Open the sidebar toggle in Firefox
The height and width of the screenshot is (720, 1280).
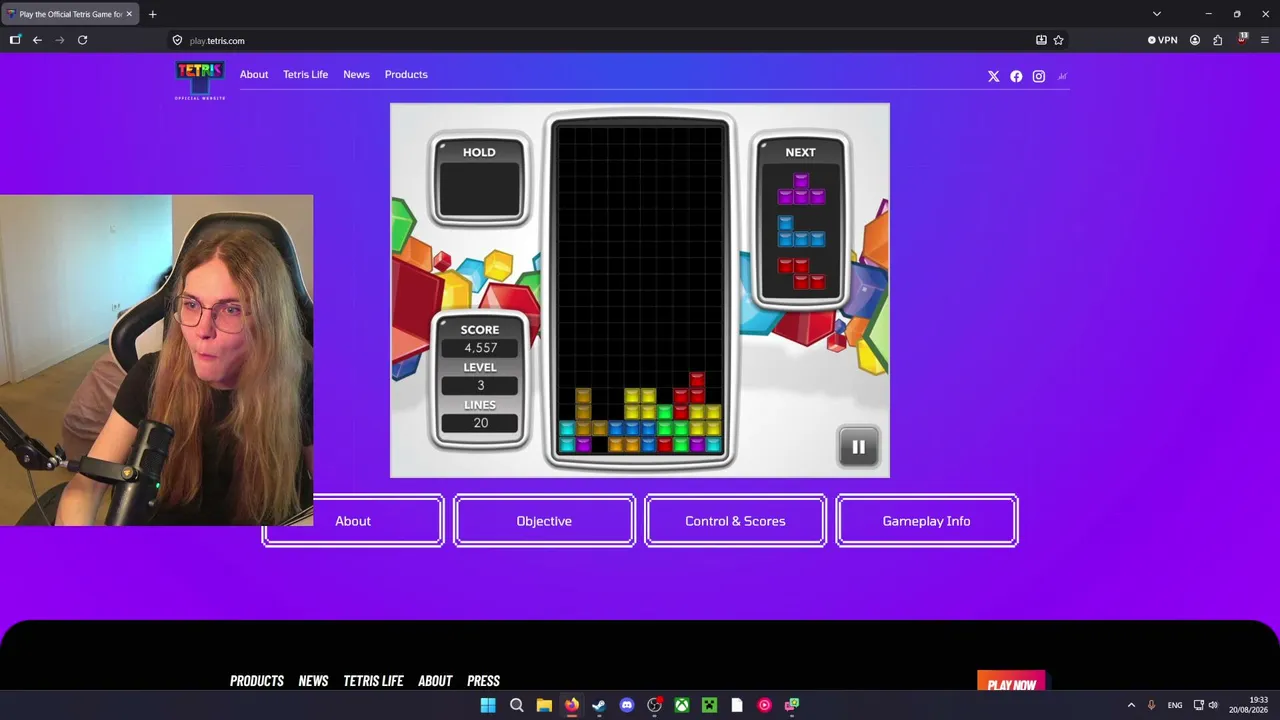pyautogui.click(x=15, y=40)
